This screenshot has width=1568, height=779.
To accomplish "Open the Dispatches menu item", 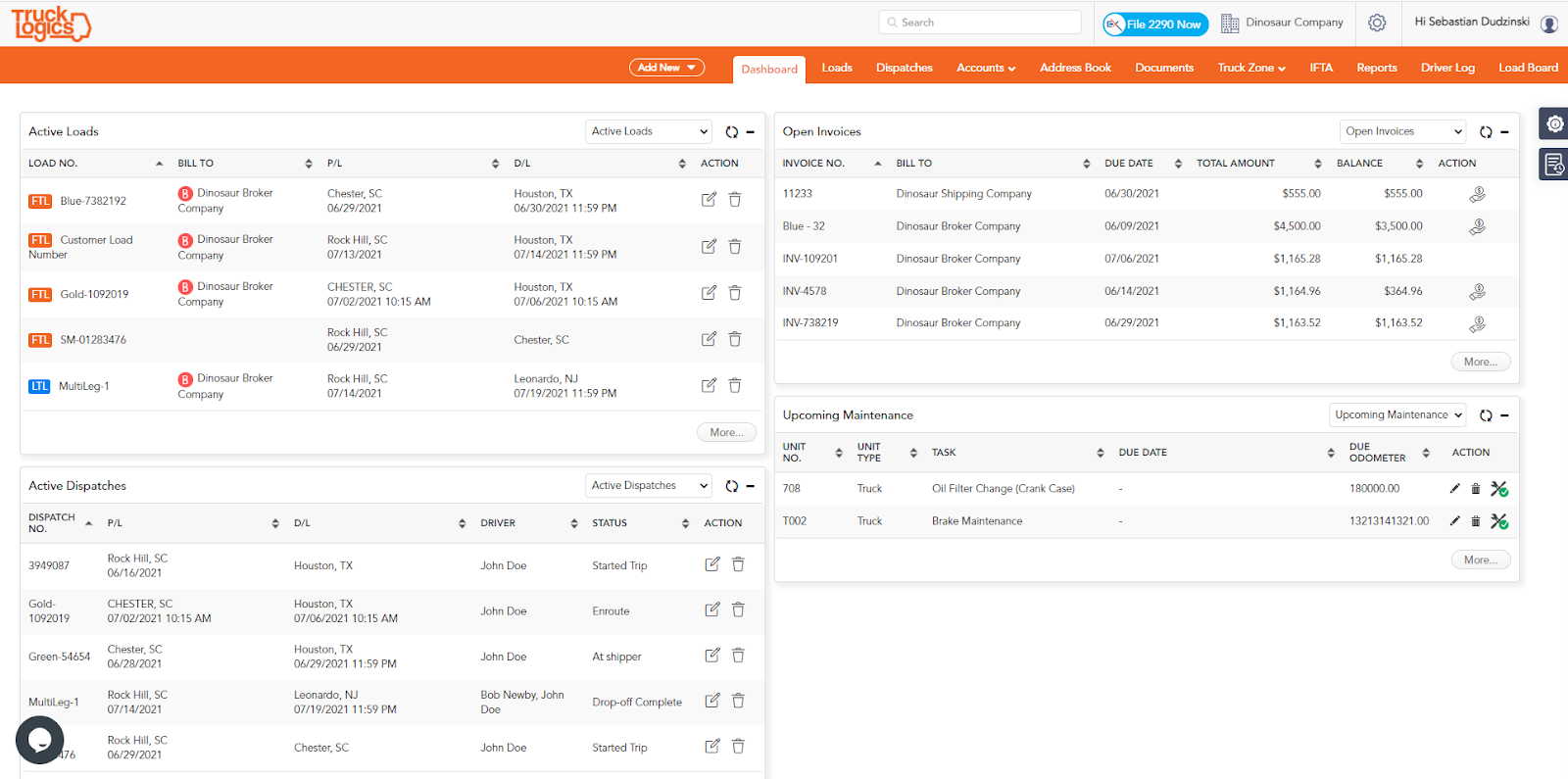I will [905, 68].
